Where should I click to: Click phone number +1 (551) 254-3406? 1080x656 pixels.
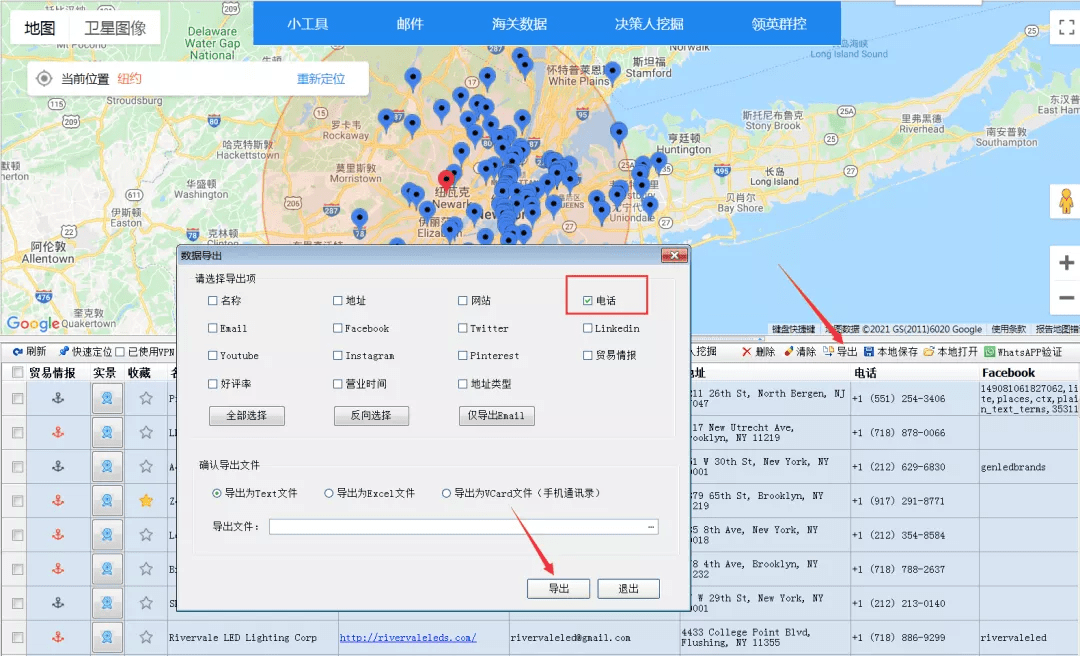pyautogui.click(x=898, y=399)
